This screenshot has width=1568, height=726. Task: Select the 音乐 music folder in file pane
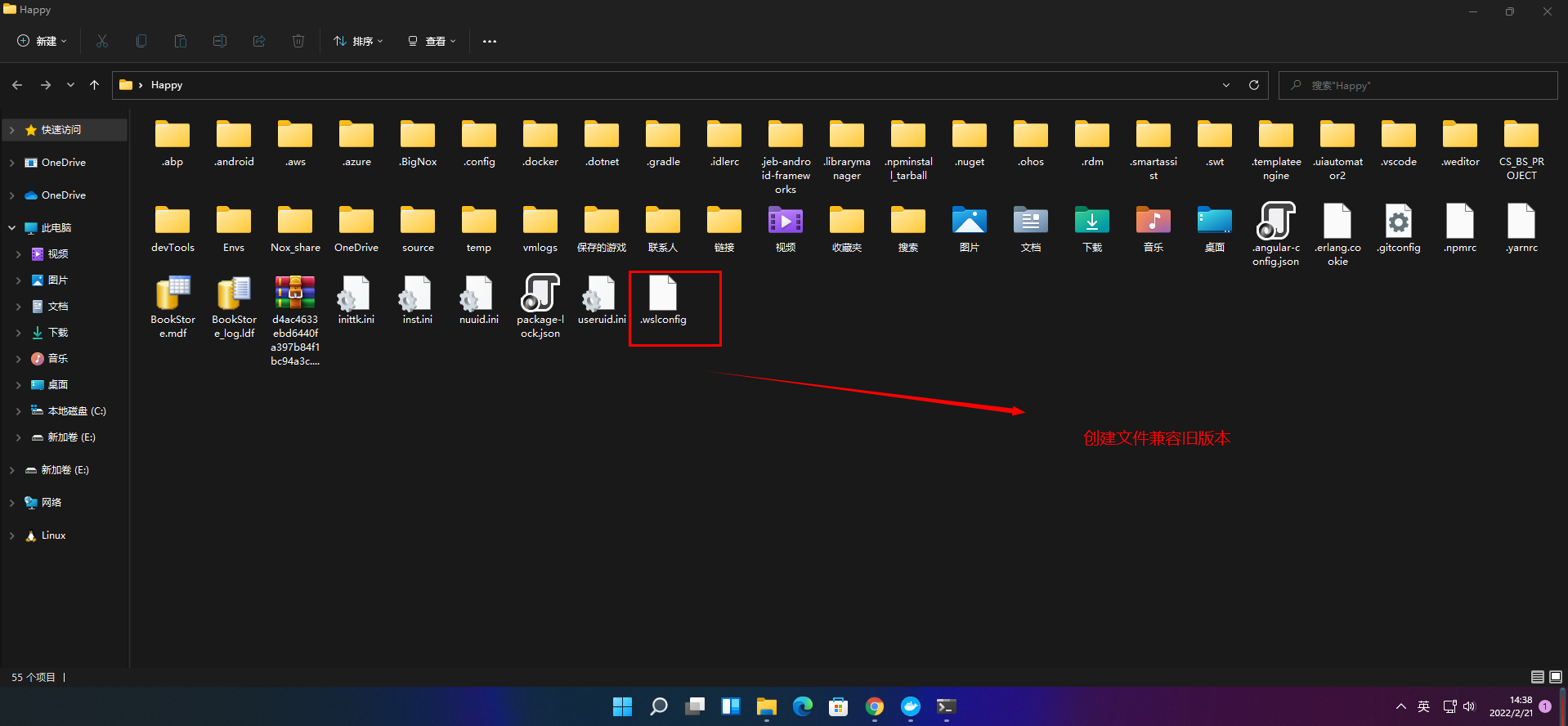pyautogui.click(x=1154, y=229)
